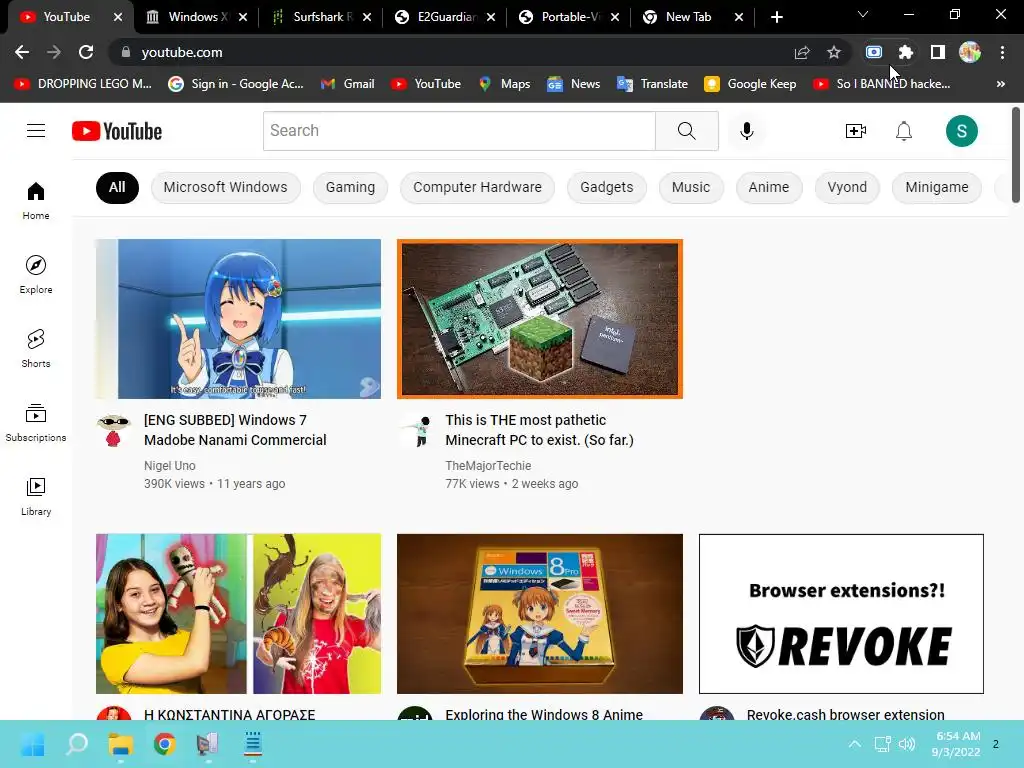This screenshot has height=768, width=1024.
Task: Open the pathetic Minecraft PC video title
Action: (539, 430)
